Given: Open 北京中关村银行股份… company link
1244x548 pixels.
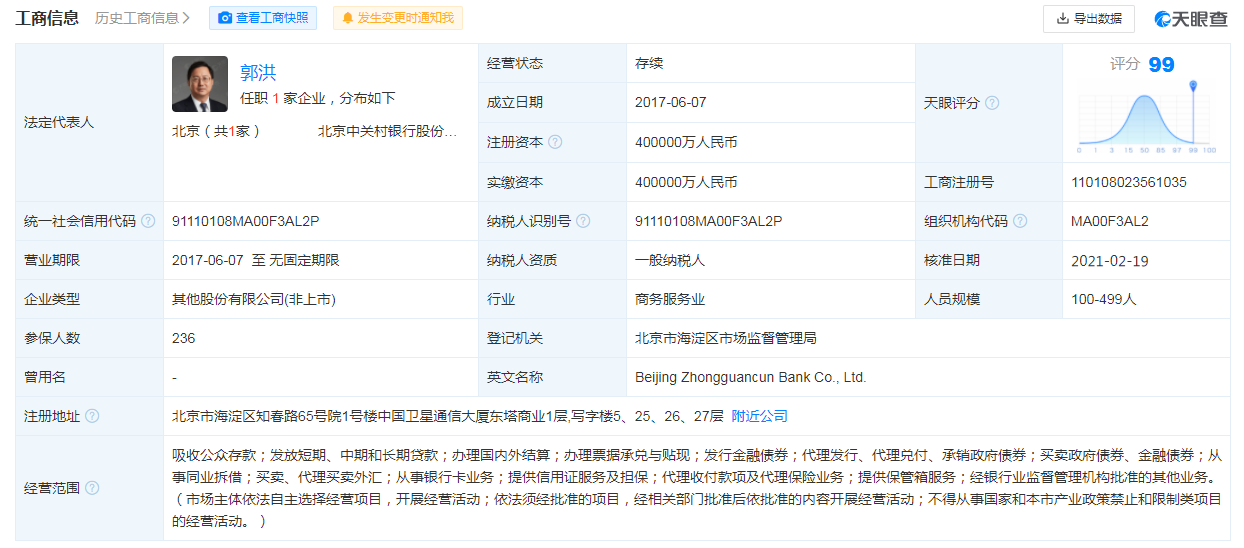Looking at the screenshot, I should (387, 131).
